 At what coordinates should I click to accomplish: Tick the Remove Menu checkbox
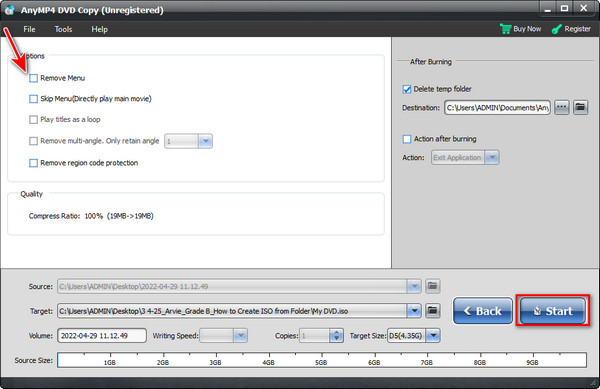point(33,78)
